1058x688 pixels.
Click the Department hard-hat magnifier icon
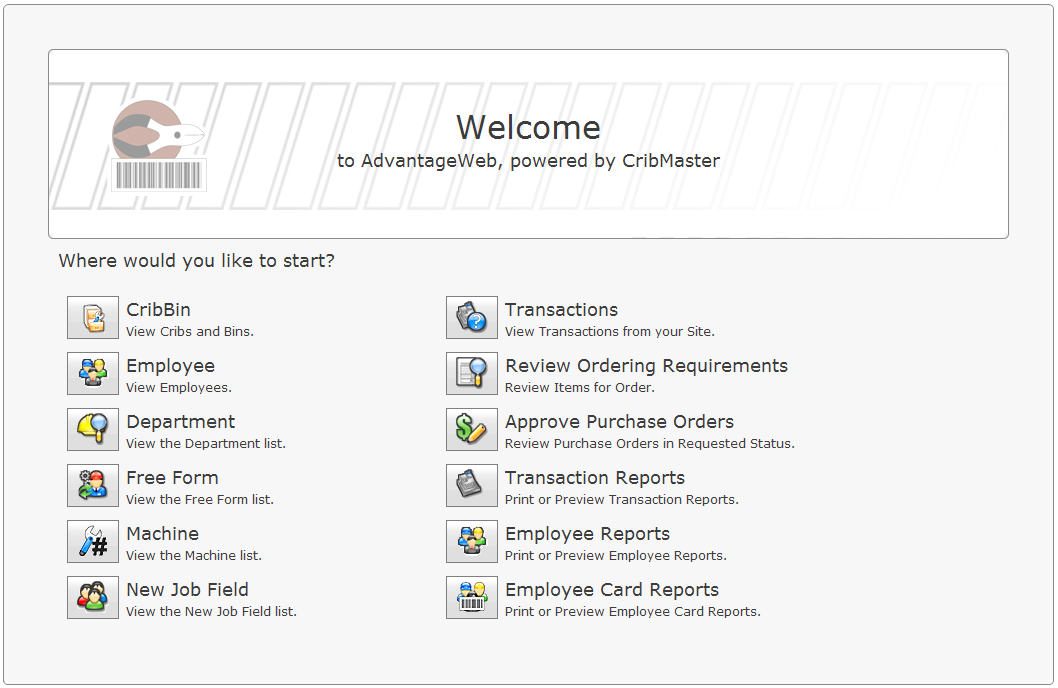(93, 430)
